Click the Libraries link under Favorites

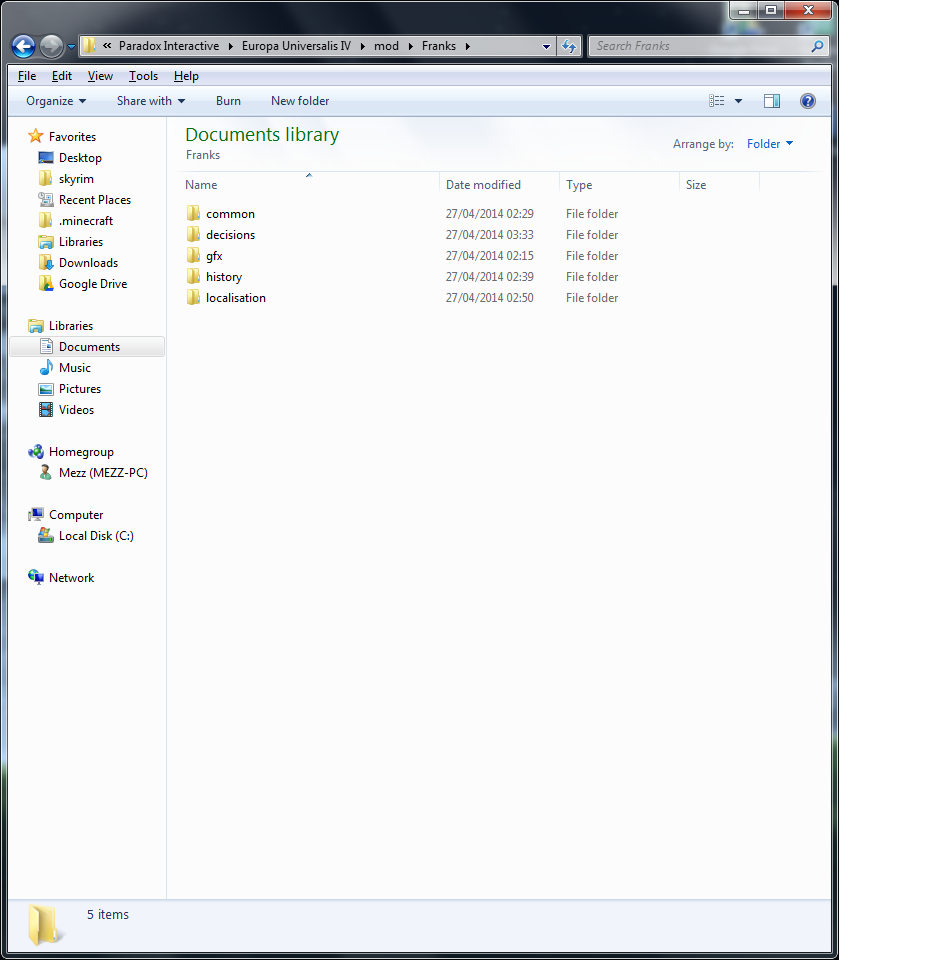tap(81, 242)
